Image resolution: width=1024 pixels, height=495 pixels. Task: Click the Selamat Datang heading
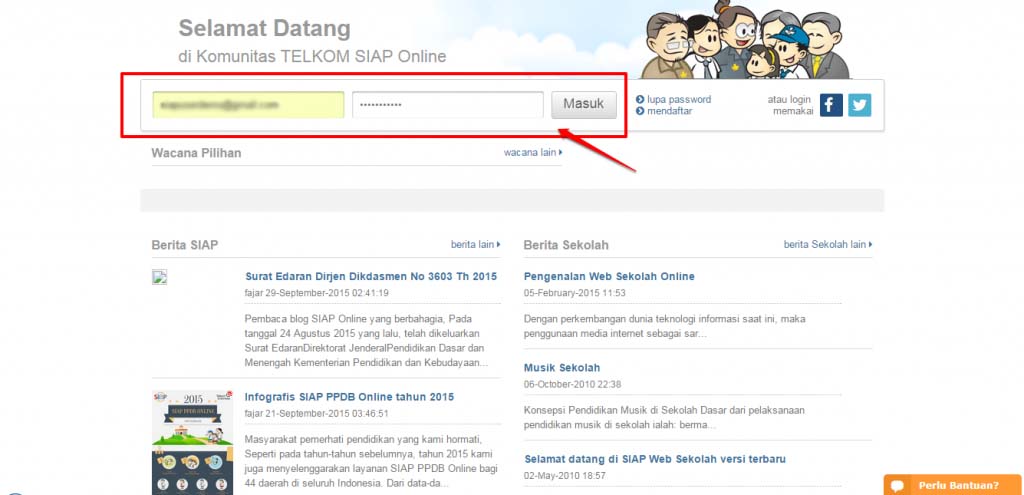[264, 29]
